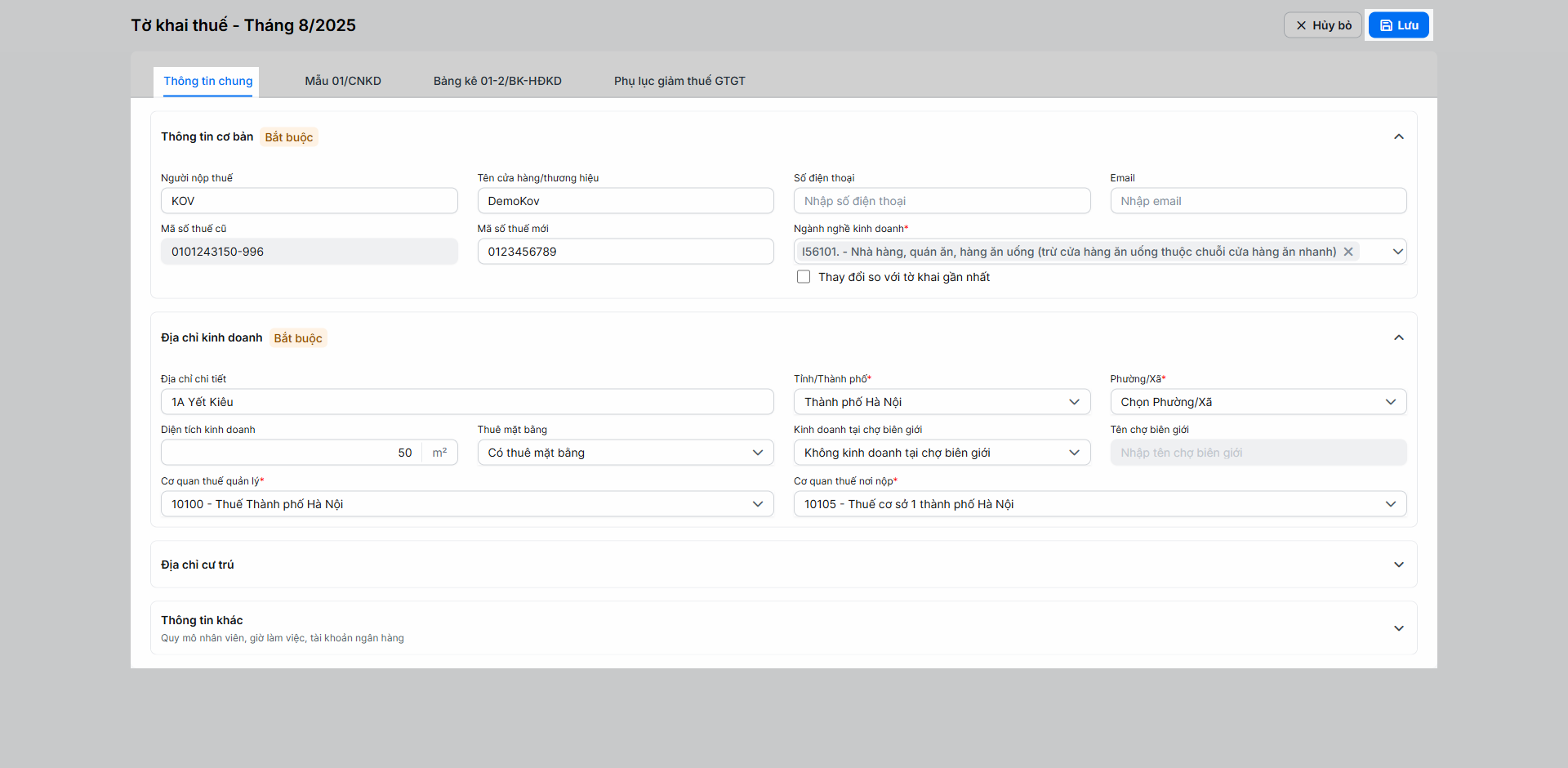This screenshot has height=768, width=1568.
Task: Open the Phường/Xã dropdown
Action: tap(1258, 402)
